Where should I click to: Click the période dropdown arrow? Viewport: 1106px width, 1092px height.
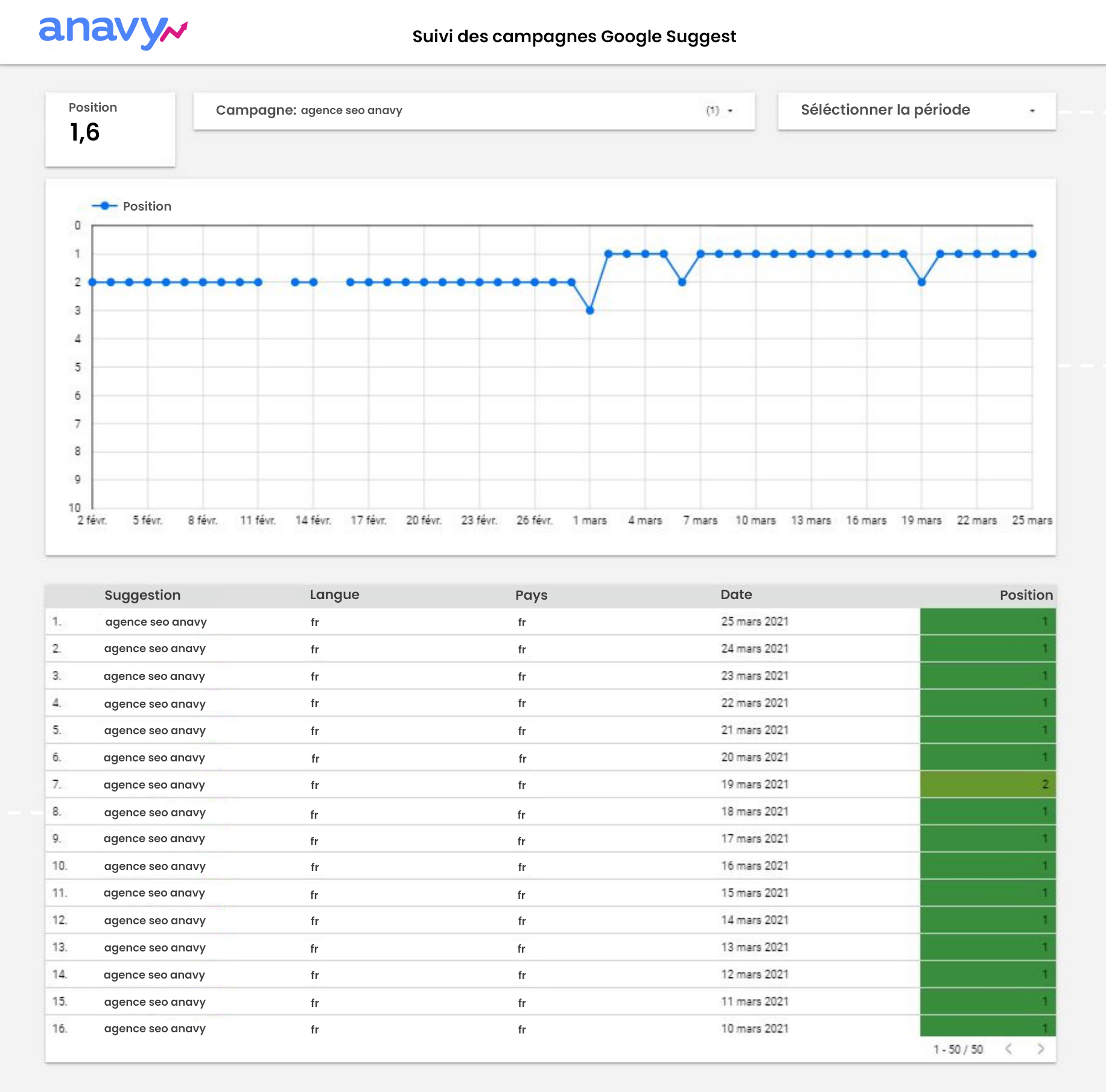pyautogui.click(x=1032, y=111)
